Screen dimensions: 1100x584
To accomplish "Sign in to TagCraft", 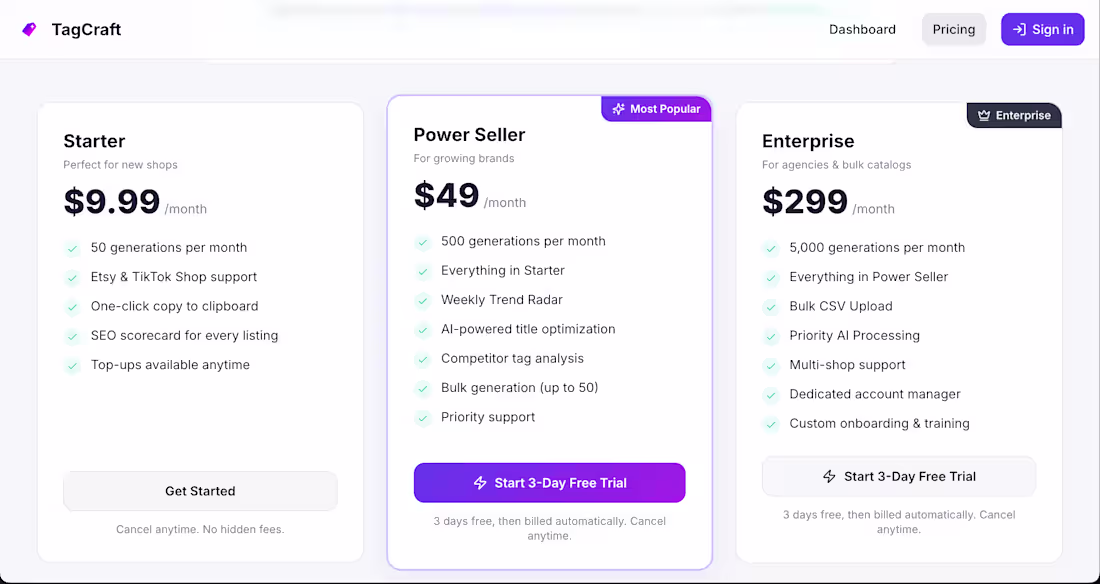I will click(1042, 29).
